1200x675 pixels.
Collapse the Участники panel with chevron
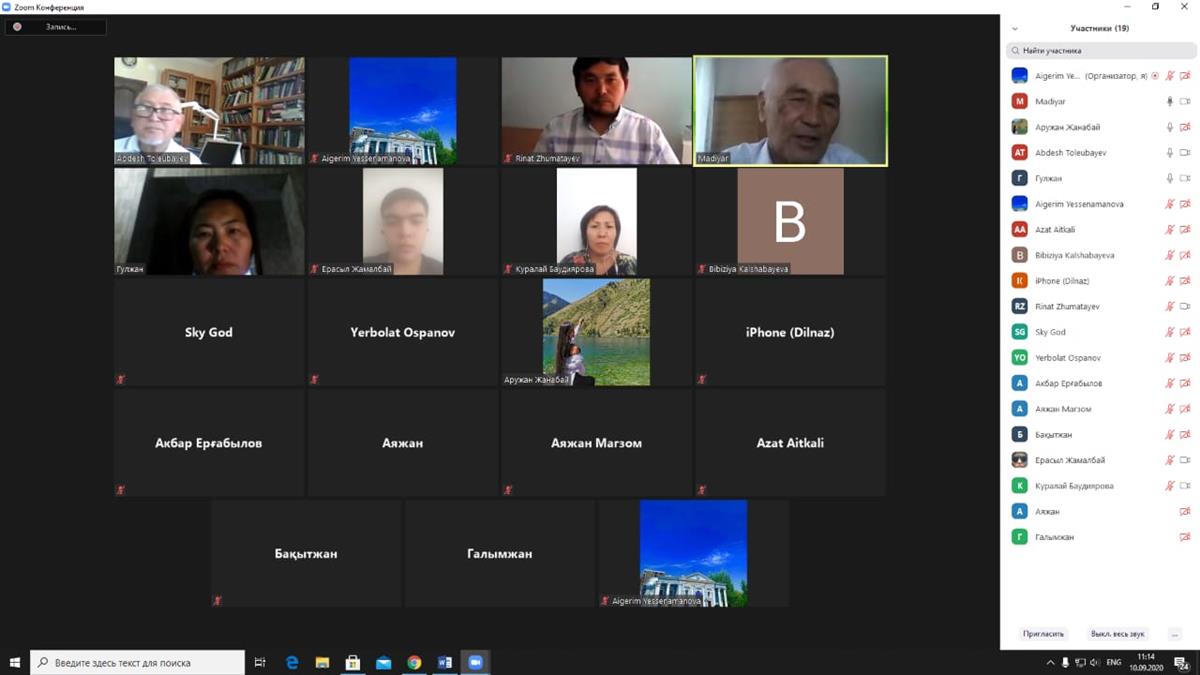[1015, 29]
